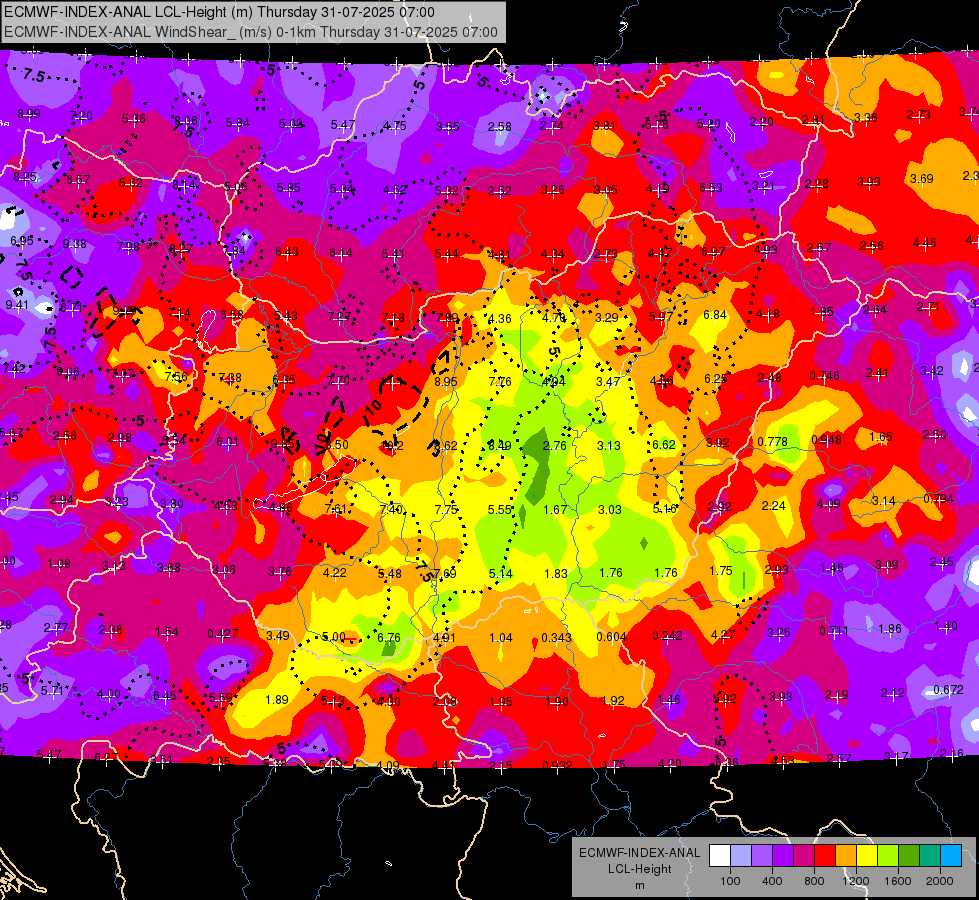
Task: Click legend heading 'ECMWF-INDEX-ANAL'
Action: 639,853
